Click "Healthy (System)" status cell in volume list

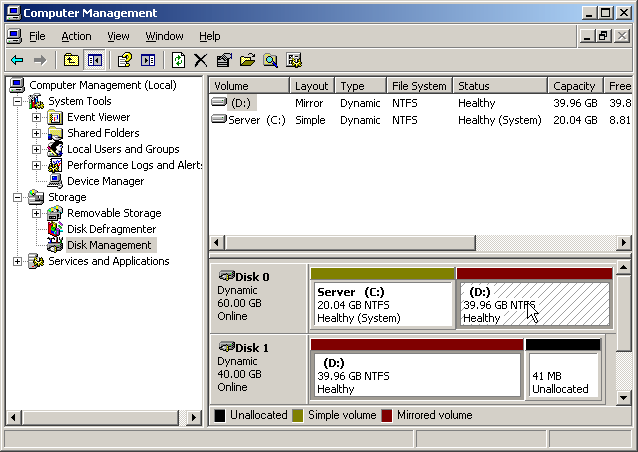coord(500,120)
